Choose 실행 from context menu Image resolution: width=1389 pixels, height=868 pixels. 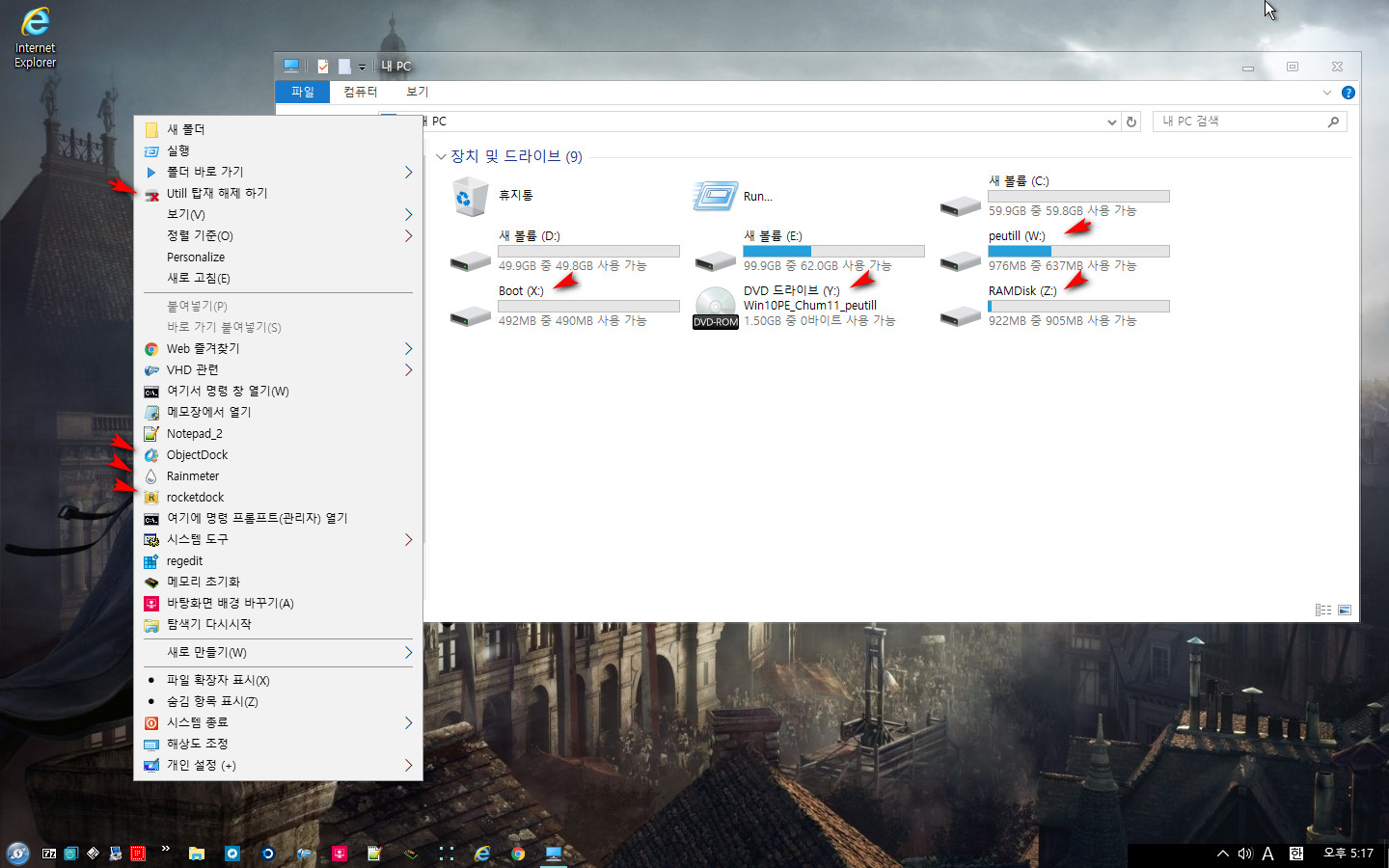pyautogui.click(x=278, y=150)
